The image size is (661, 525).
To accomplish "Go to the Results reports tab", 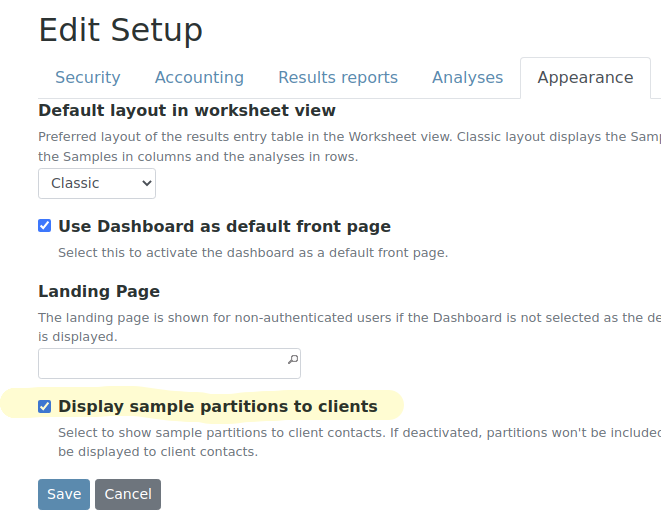I will (337, 77).
